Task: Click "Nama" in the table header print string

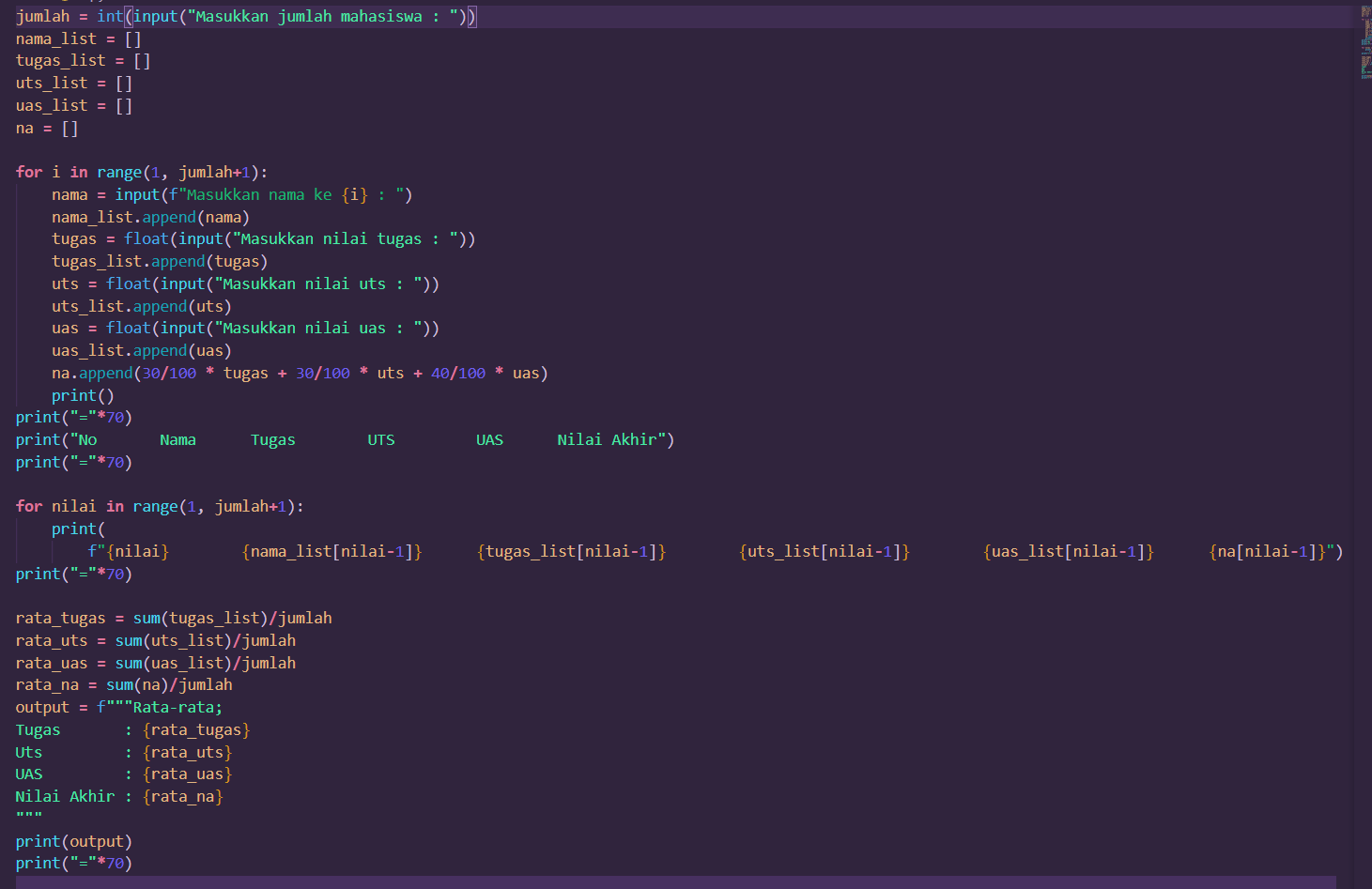Action: click(177, 440)
